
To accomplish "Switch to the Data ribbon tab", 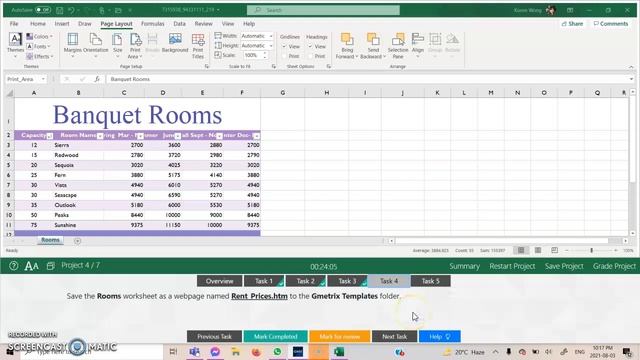I will click(180, 24).
